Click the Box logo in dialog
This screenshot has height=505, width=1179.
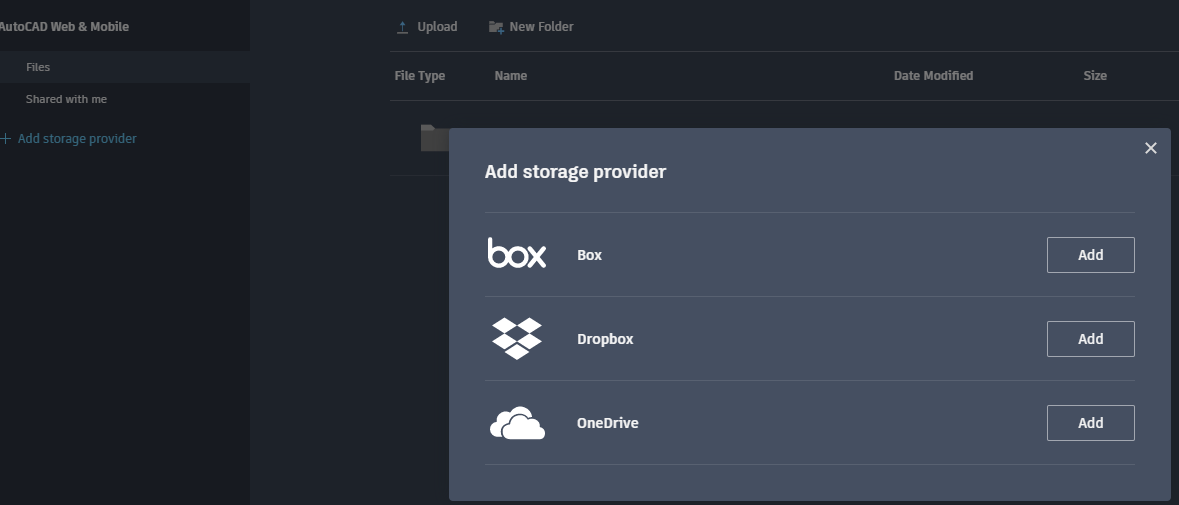click(517, 253)
